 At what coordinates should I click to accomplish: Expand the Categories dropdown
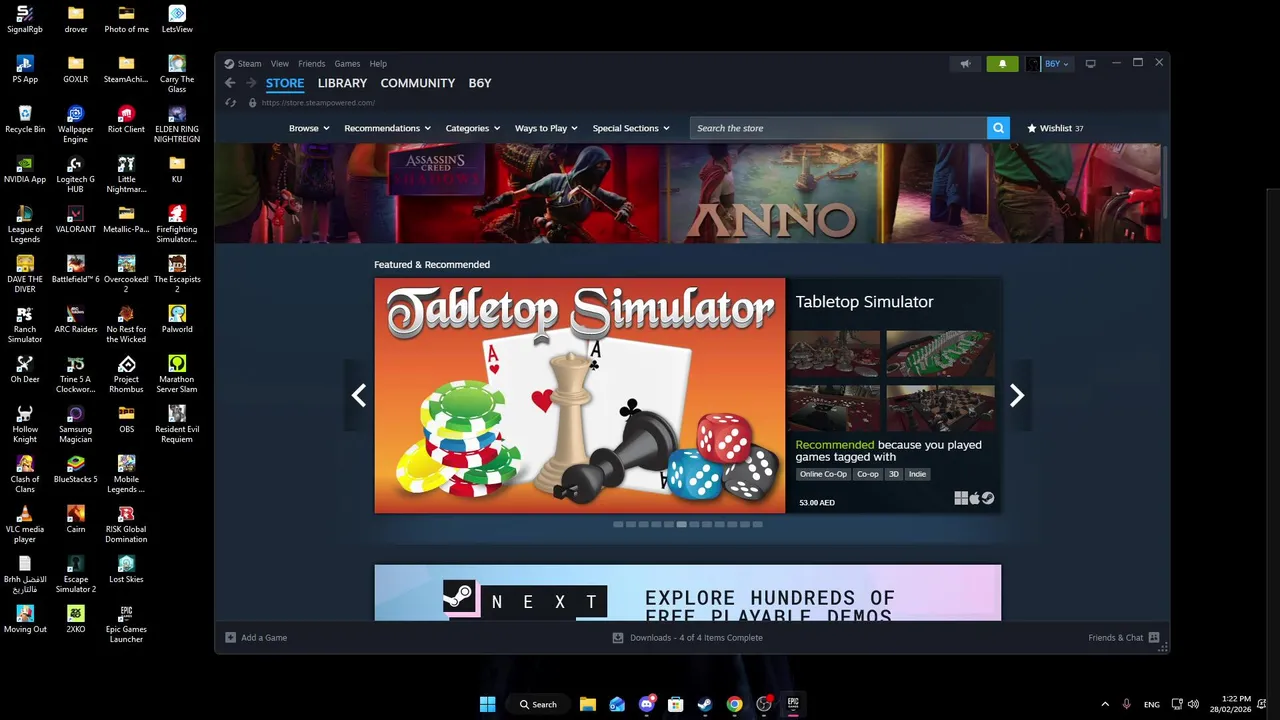pyautogui.click(x=472, y=128)
